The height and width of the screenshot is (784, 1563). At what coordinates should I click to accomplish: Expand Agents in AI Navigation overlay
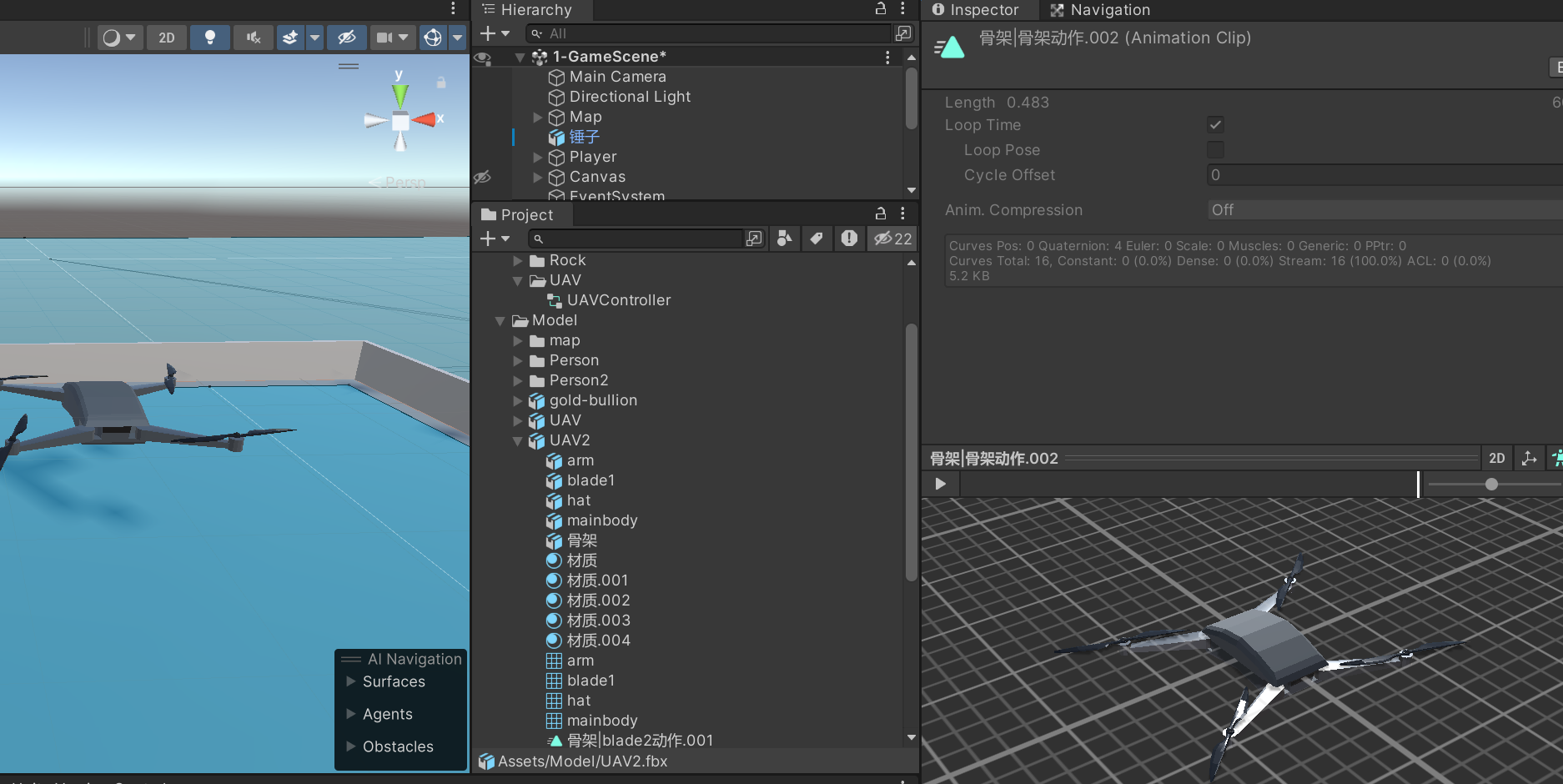[x=350, y=714]
